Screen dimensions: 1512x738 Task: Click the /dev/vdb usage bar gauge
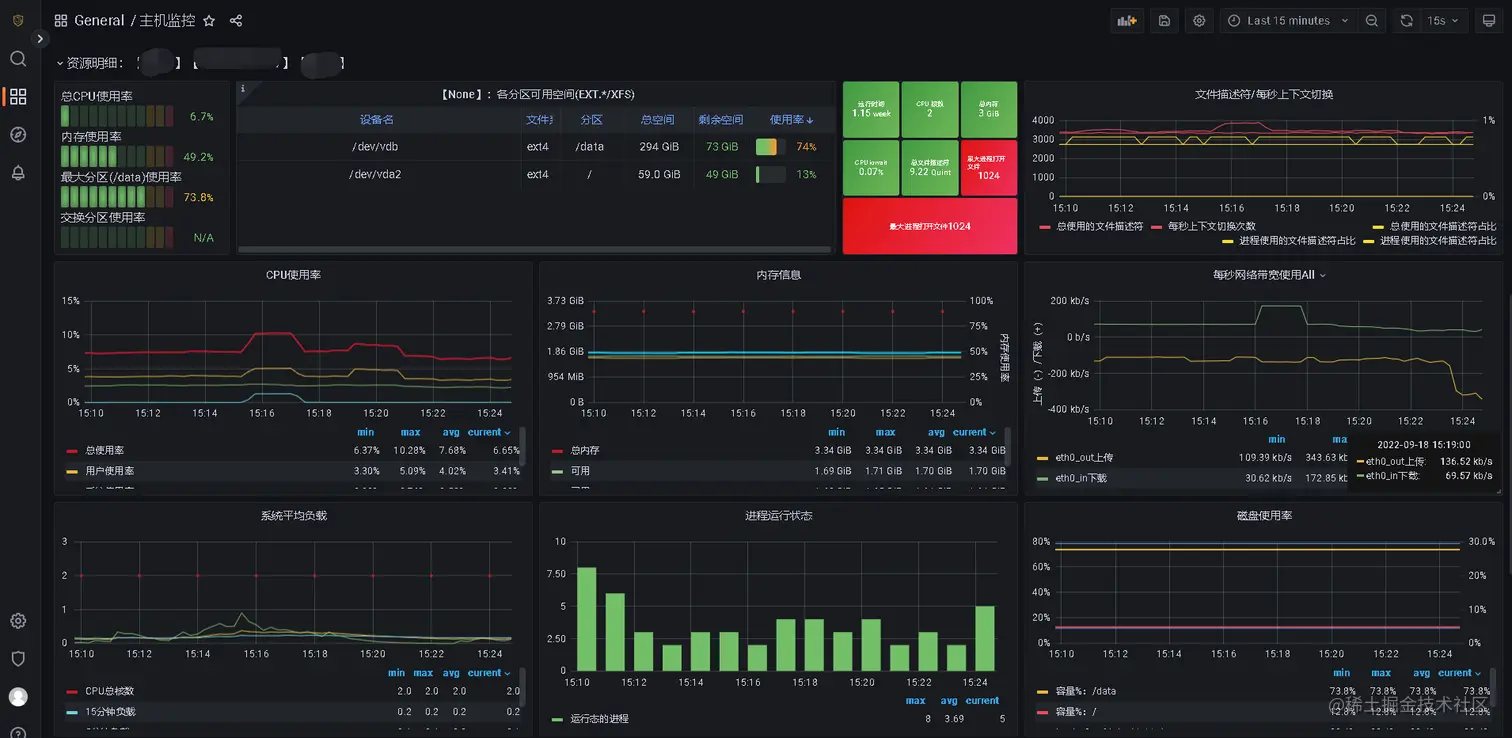770,147
